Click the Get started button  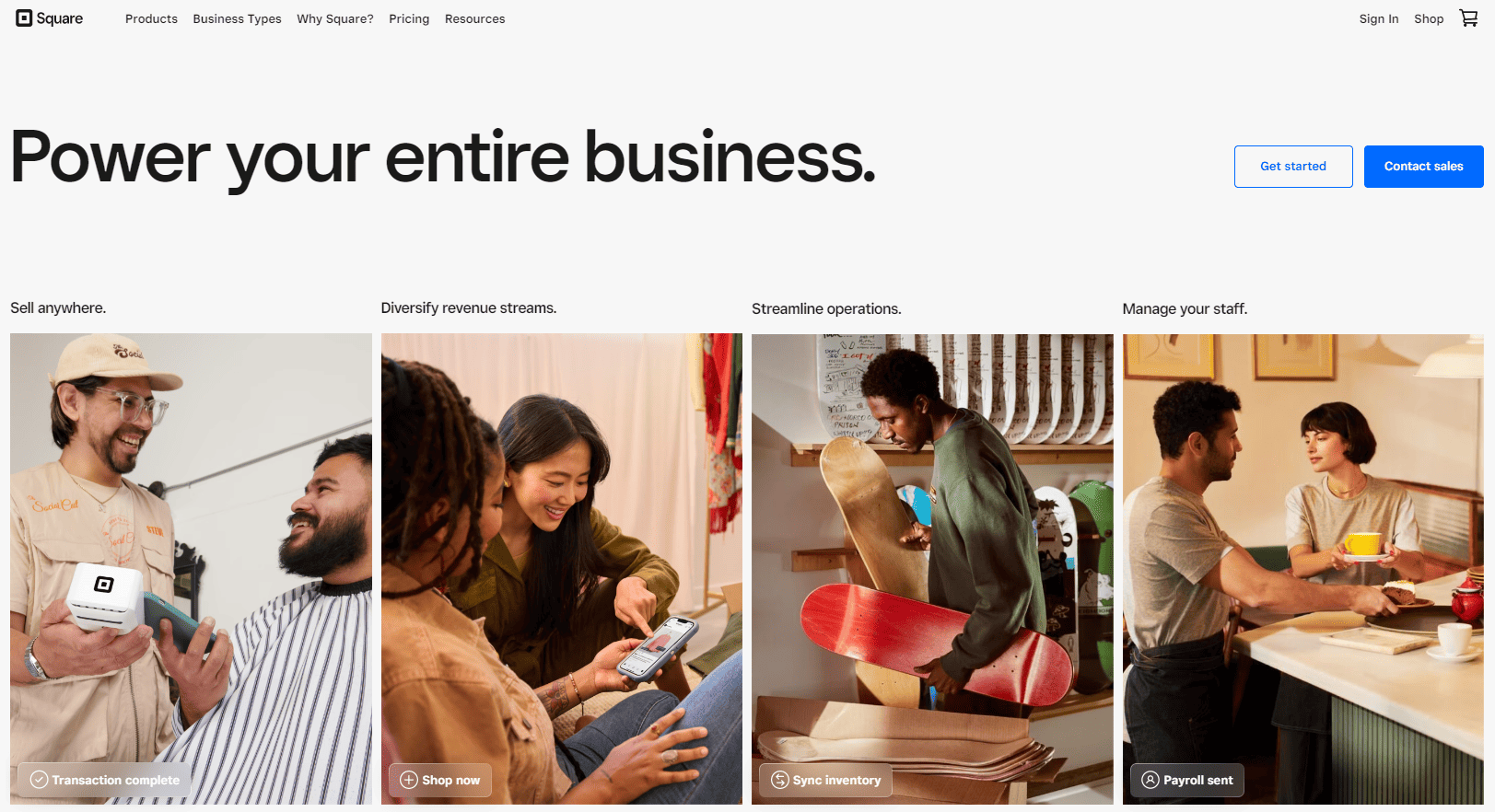click(1293, 167)
